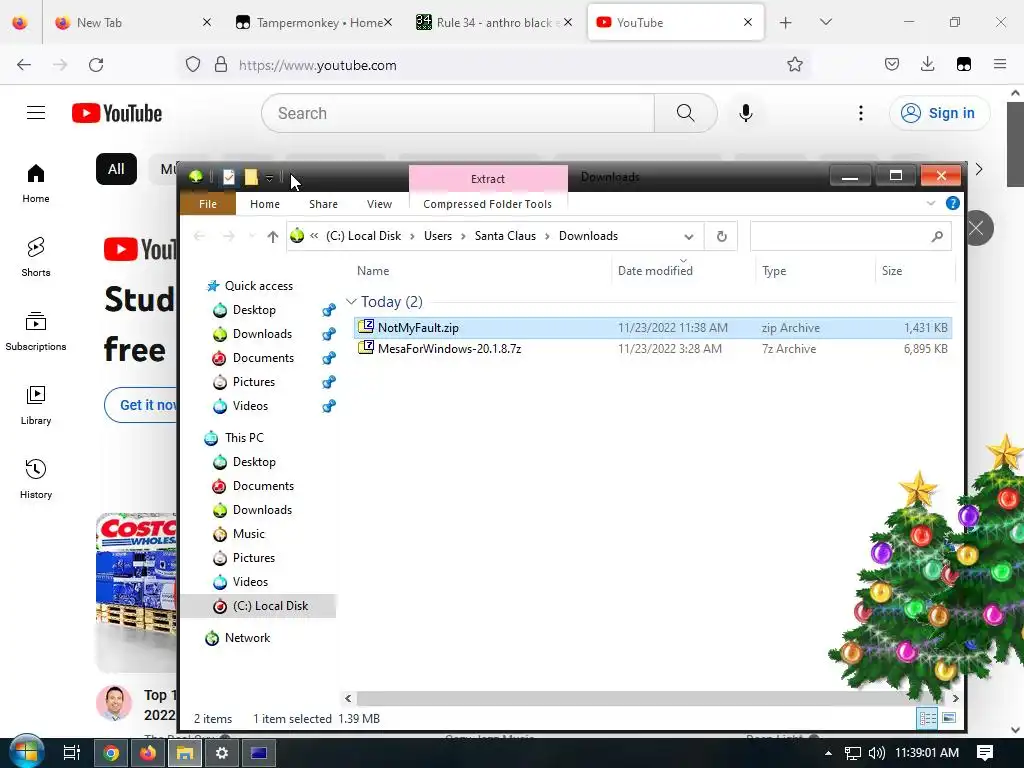The width and height of the screenshot is (1024, 768).
Task: Select (C:) Local Disk in navigation pane
Action: click(259, 606)
